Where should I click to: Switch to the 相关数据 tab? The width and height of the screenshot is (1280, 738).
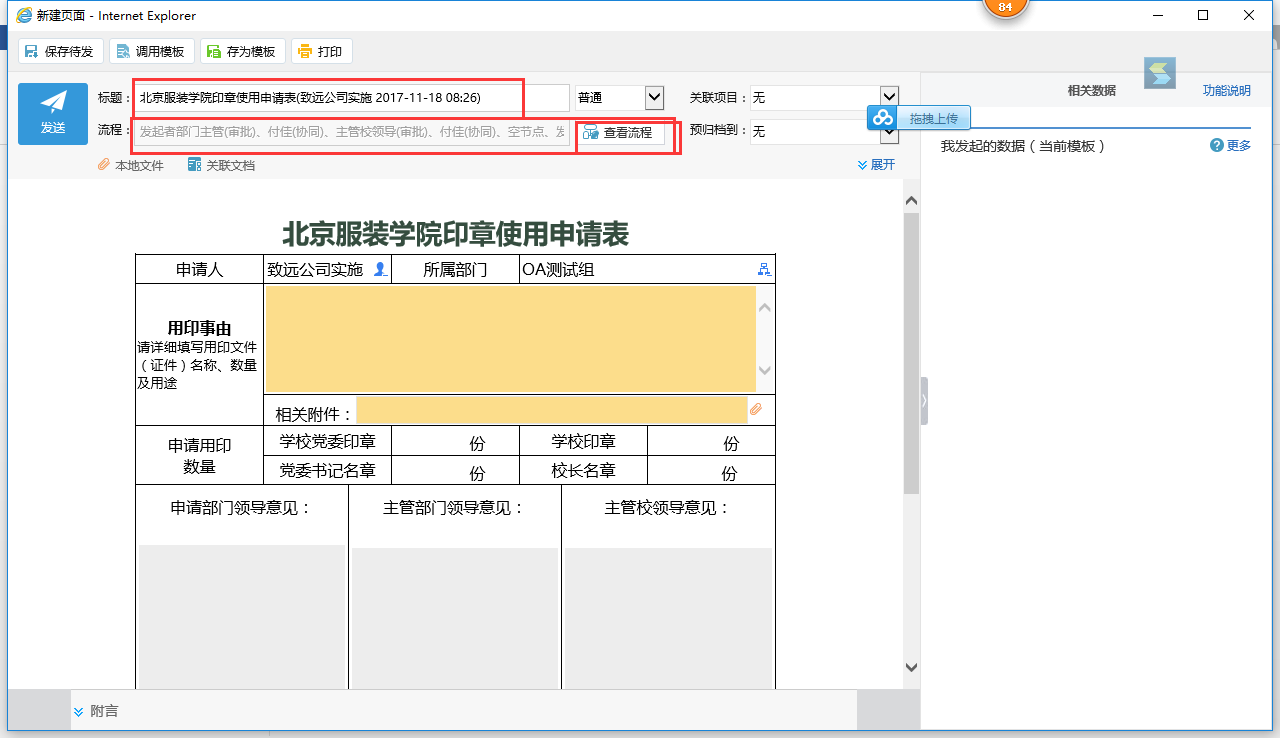[x=1091, y=91]
